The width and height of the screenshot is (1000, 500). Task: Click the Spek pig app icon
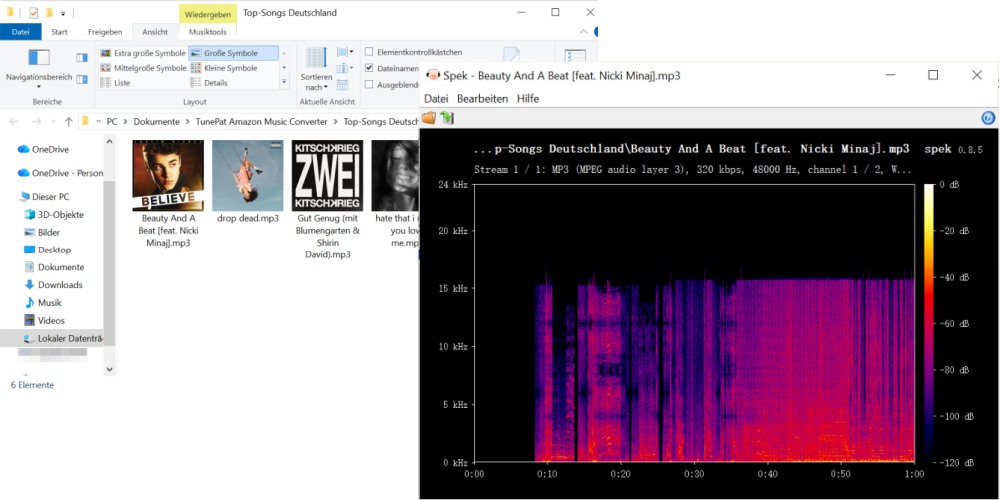point(433,75)
